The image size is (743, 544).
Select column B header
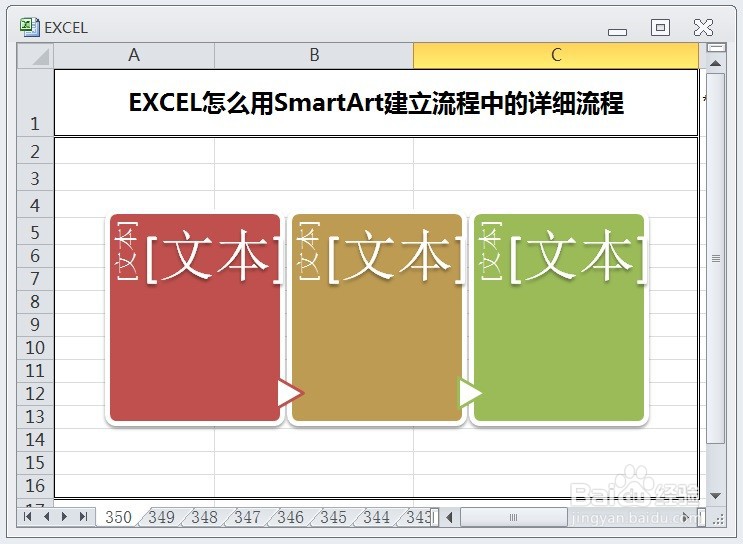(314, 56)
